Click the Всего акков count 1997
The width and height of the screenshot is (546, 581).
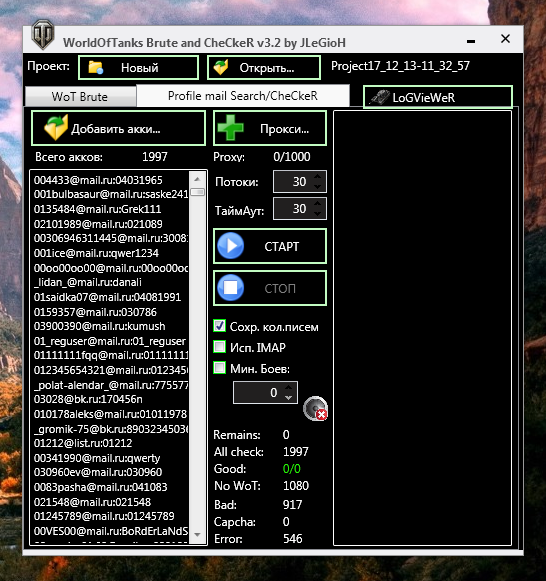154,157
